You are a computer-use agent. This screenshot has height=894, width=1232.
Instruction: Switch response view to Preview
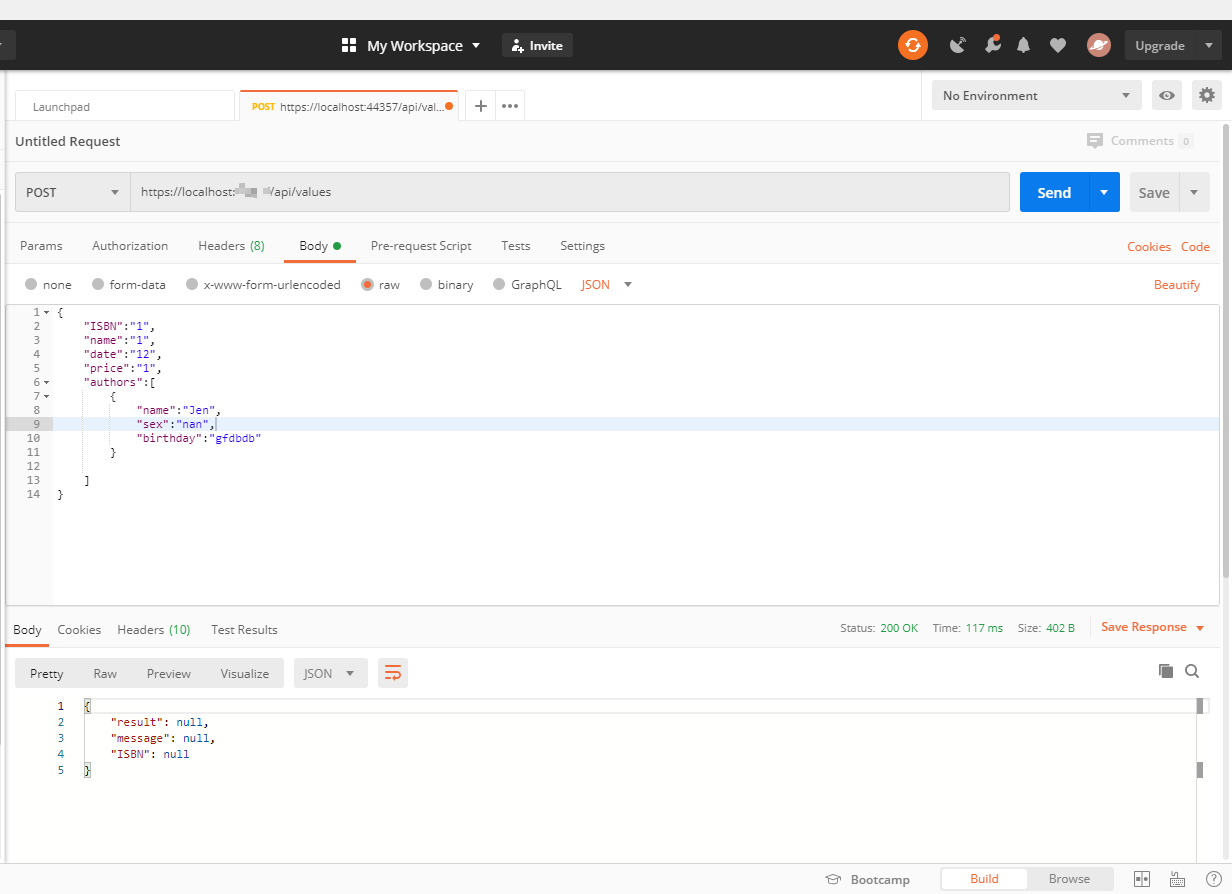click(x=169, y=673)
